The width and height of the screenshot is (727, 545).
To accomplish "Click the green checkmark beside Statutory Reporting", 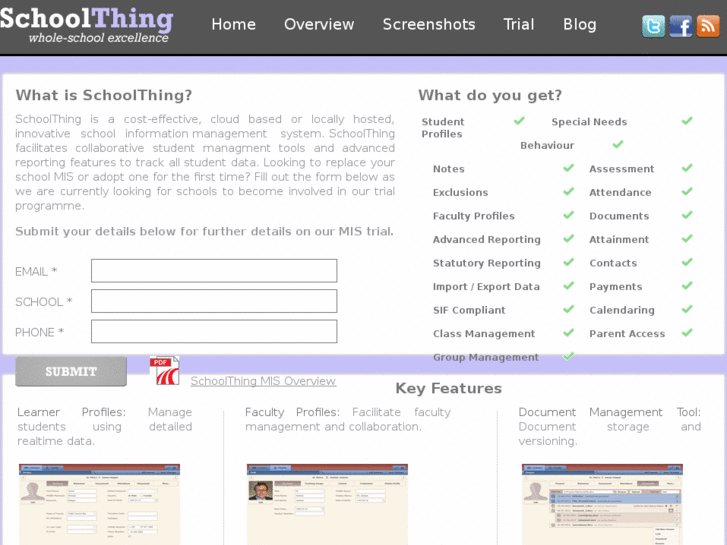I will pos(568,263).
